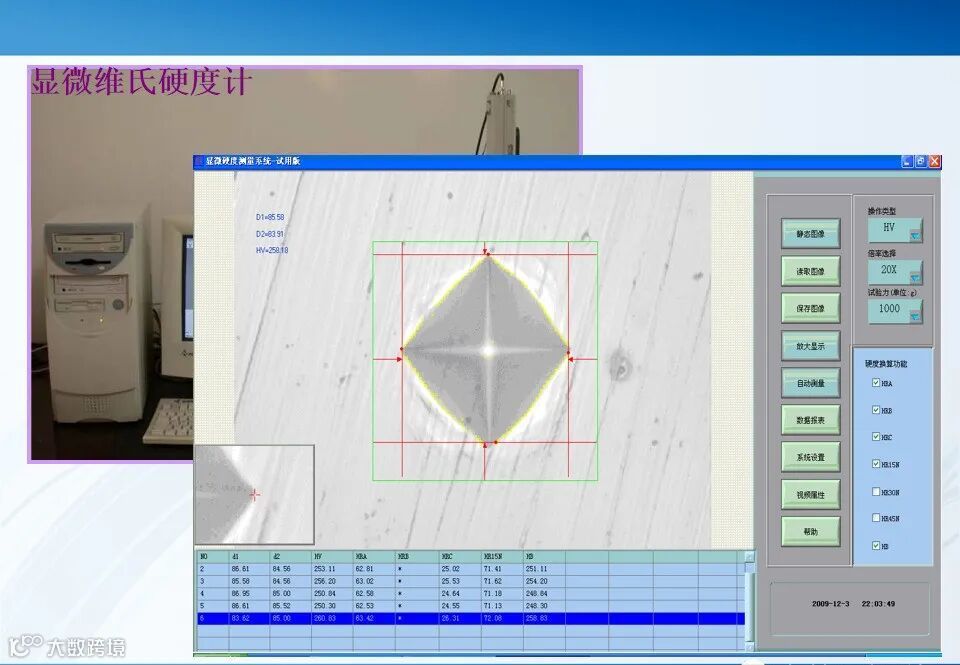Click the 放大显示 button
The image size is (960, 665).
(x=810, y=345)
